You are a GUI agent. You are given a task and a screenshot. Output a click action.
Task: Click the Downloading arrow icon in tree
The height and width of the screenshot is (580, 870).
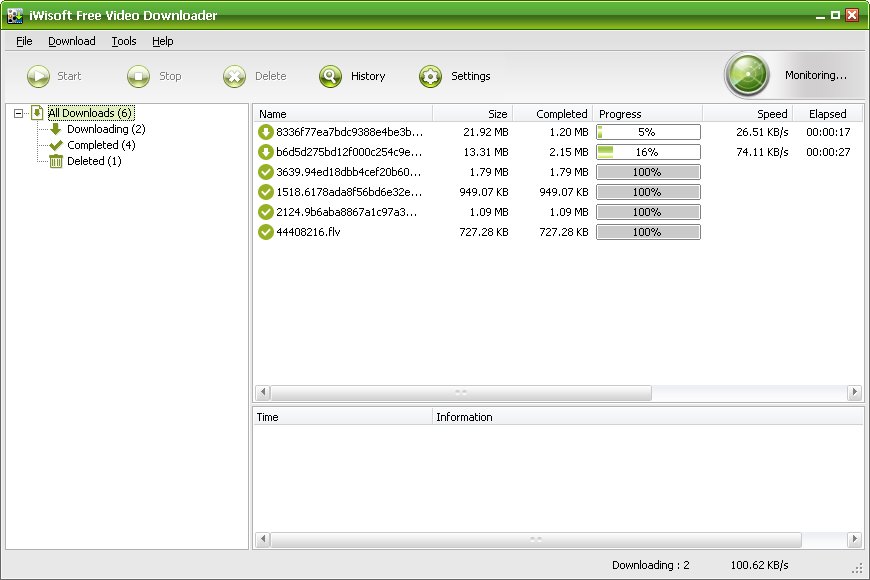[x=55, y=129]
